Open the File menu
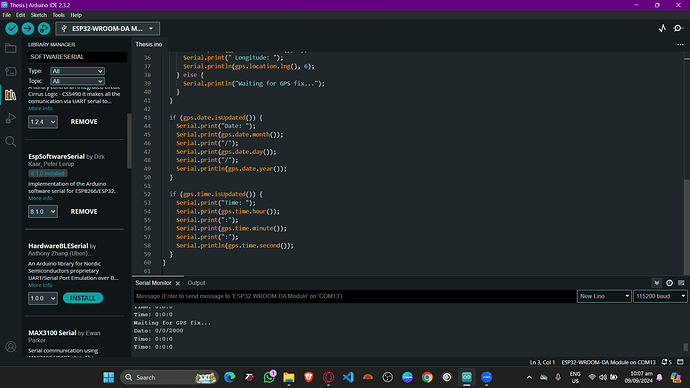 pos(7,15)
